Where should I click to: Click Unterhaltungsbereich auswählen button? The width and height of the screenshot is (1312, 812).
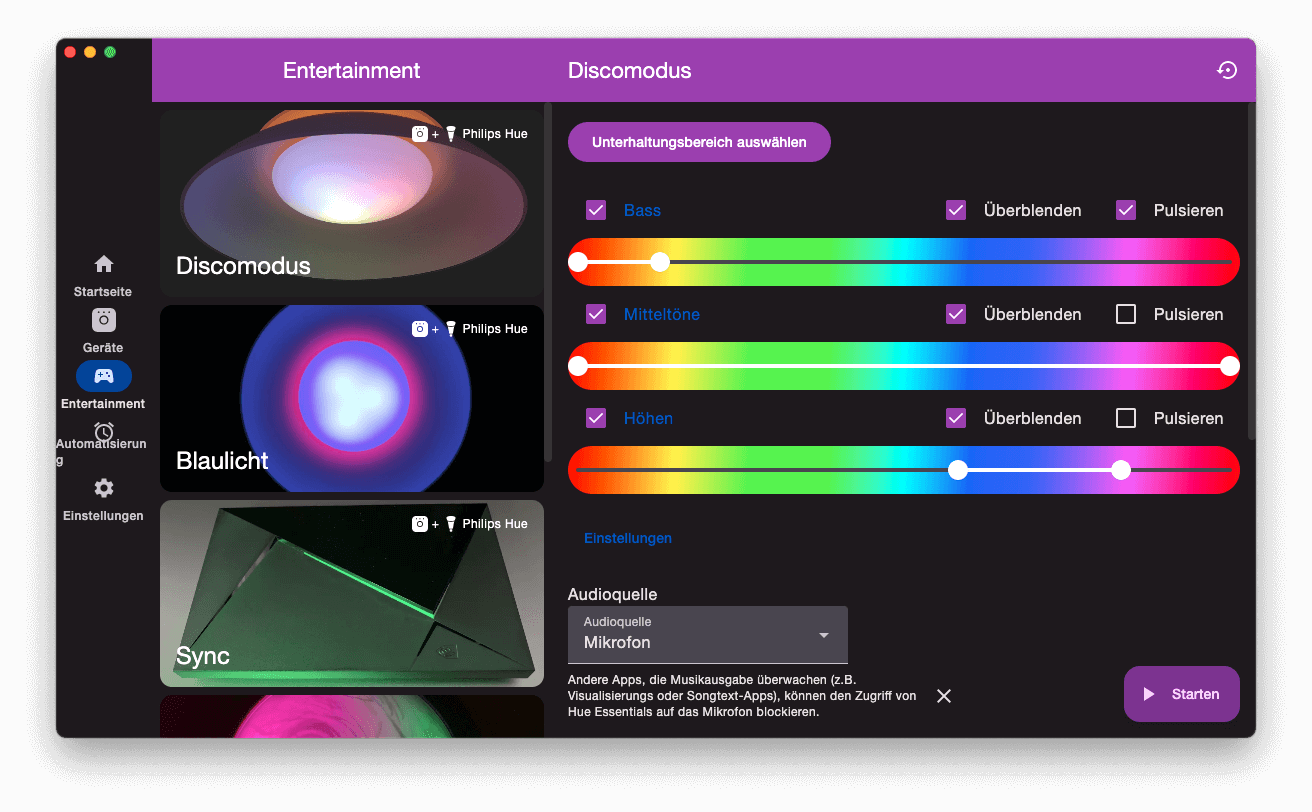pyautogui.click(x=699, y=142)
